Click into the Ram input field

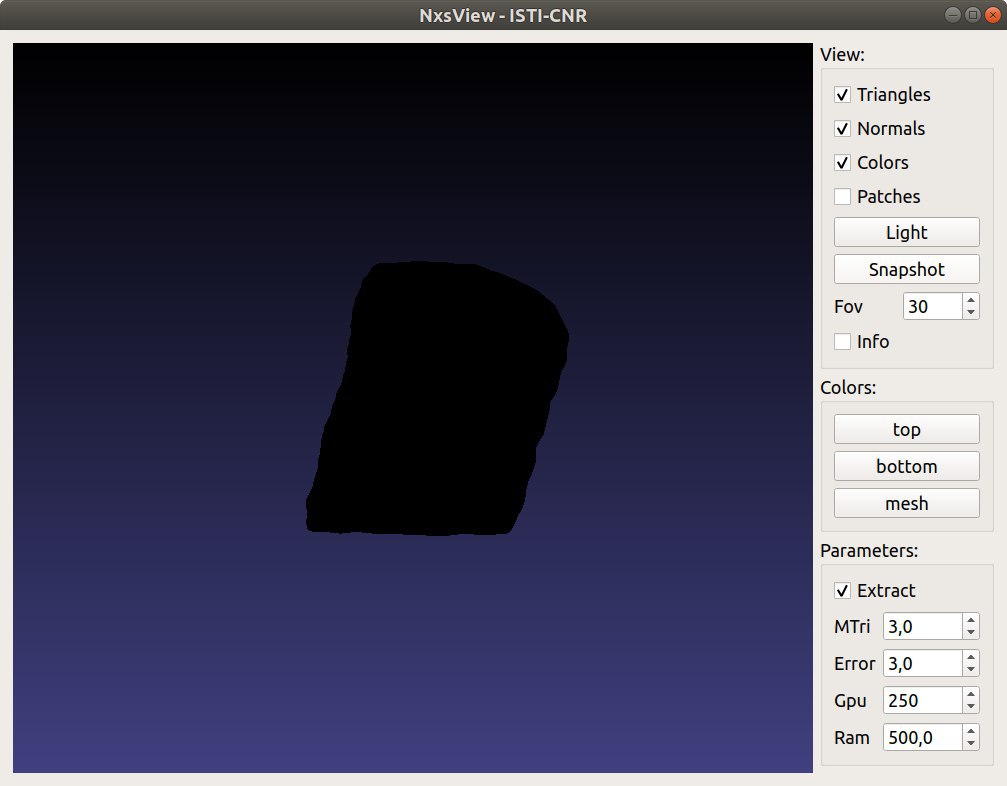[923, 737]
